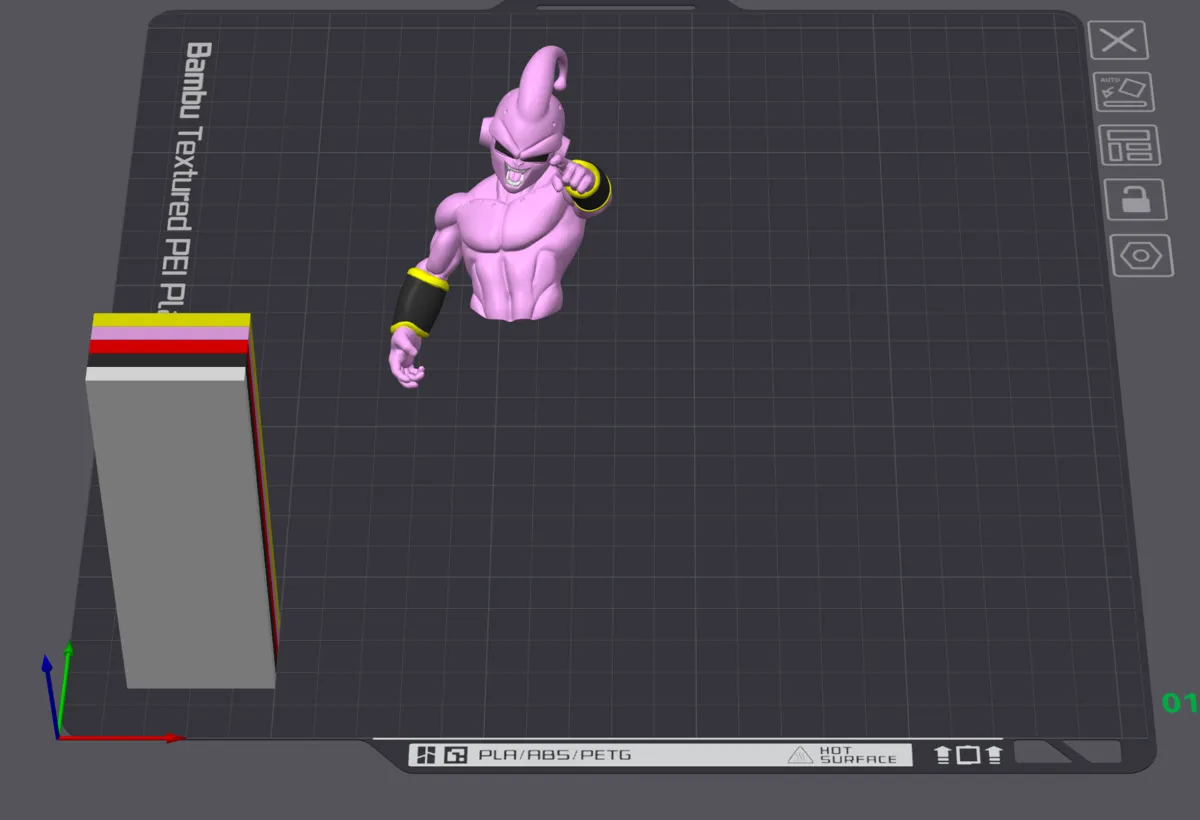Open plate settings hexagon icon
The height and width of the screenshot is (820, 1200).
[x=1141, y=256]
